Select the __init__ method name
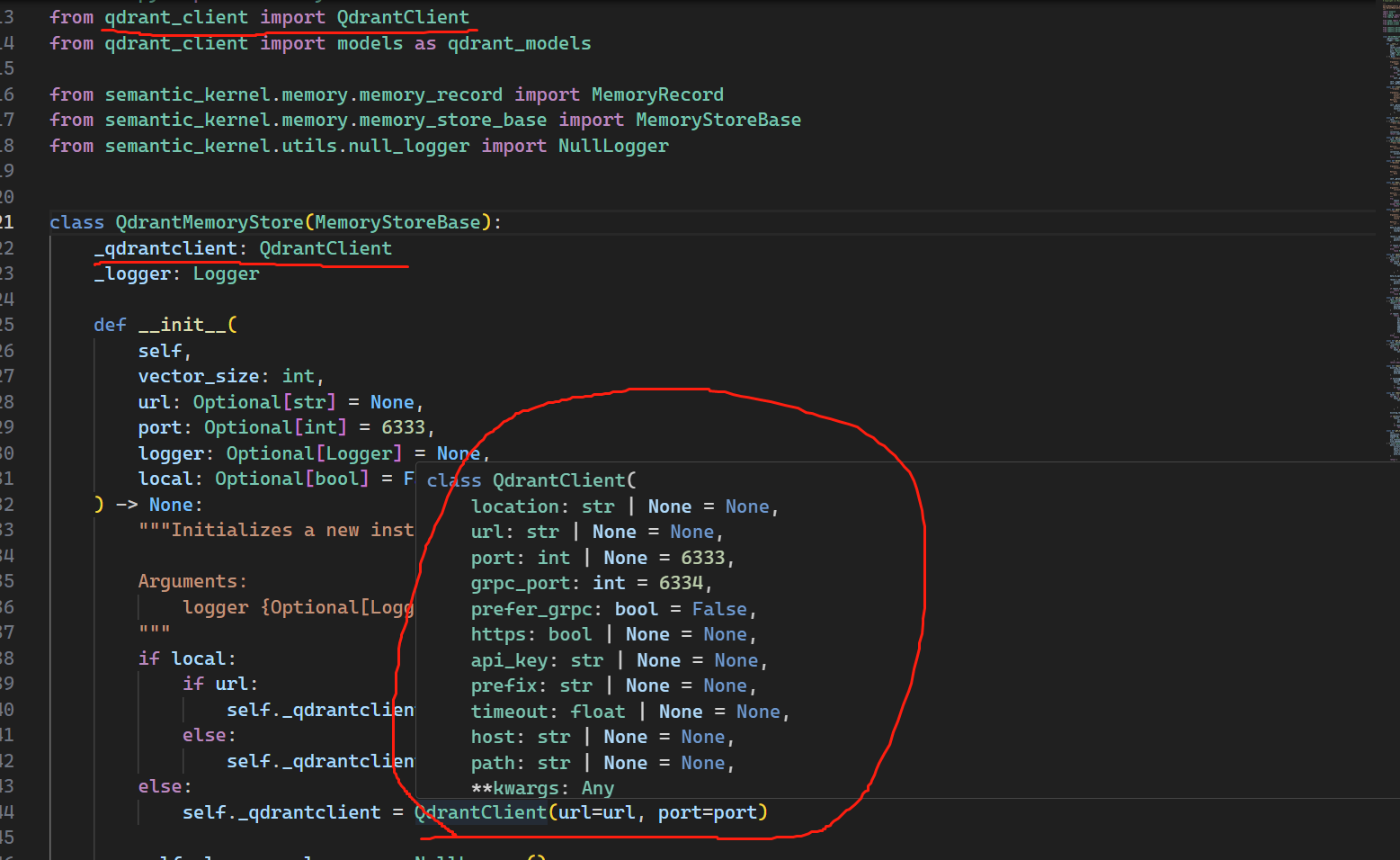The width and height of the screenshot is (1400, 860). (x=187, y=324)
